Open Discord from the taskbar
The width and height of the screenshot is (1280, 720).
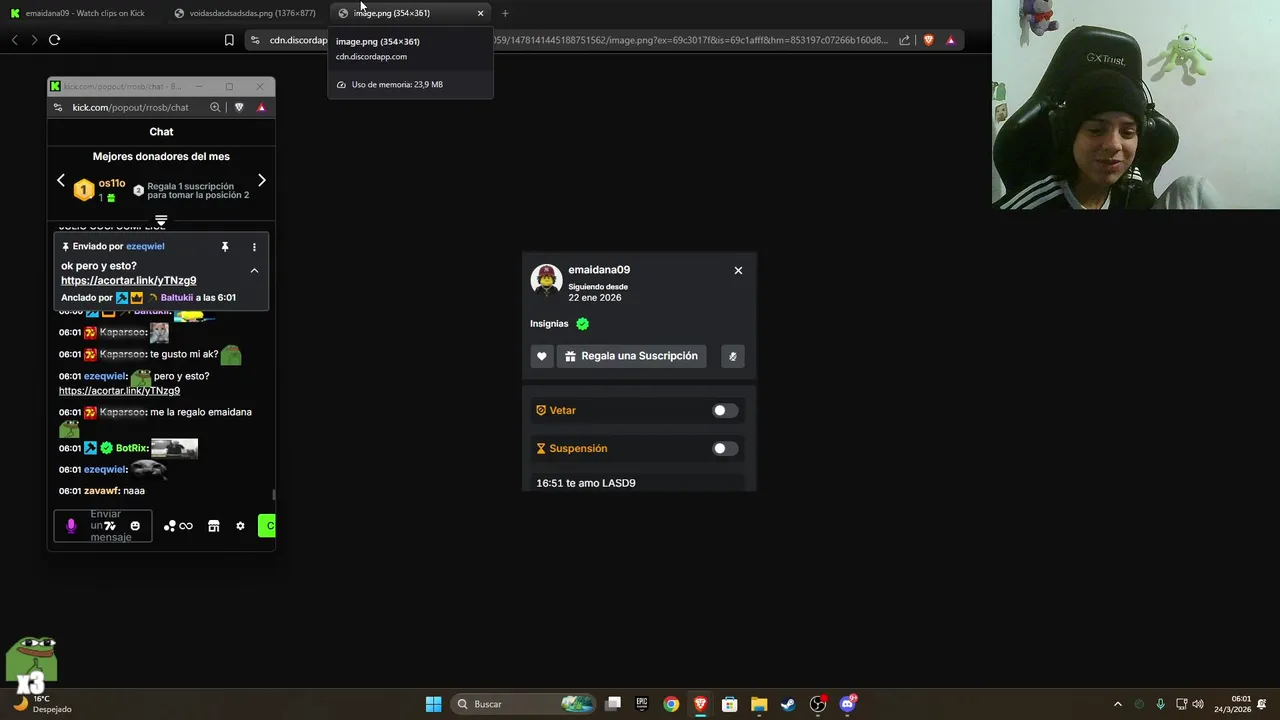pos(848,704)
